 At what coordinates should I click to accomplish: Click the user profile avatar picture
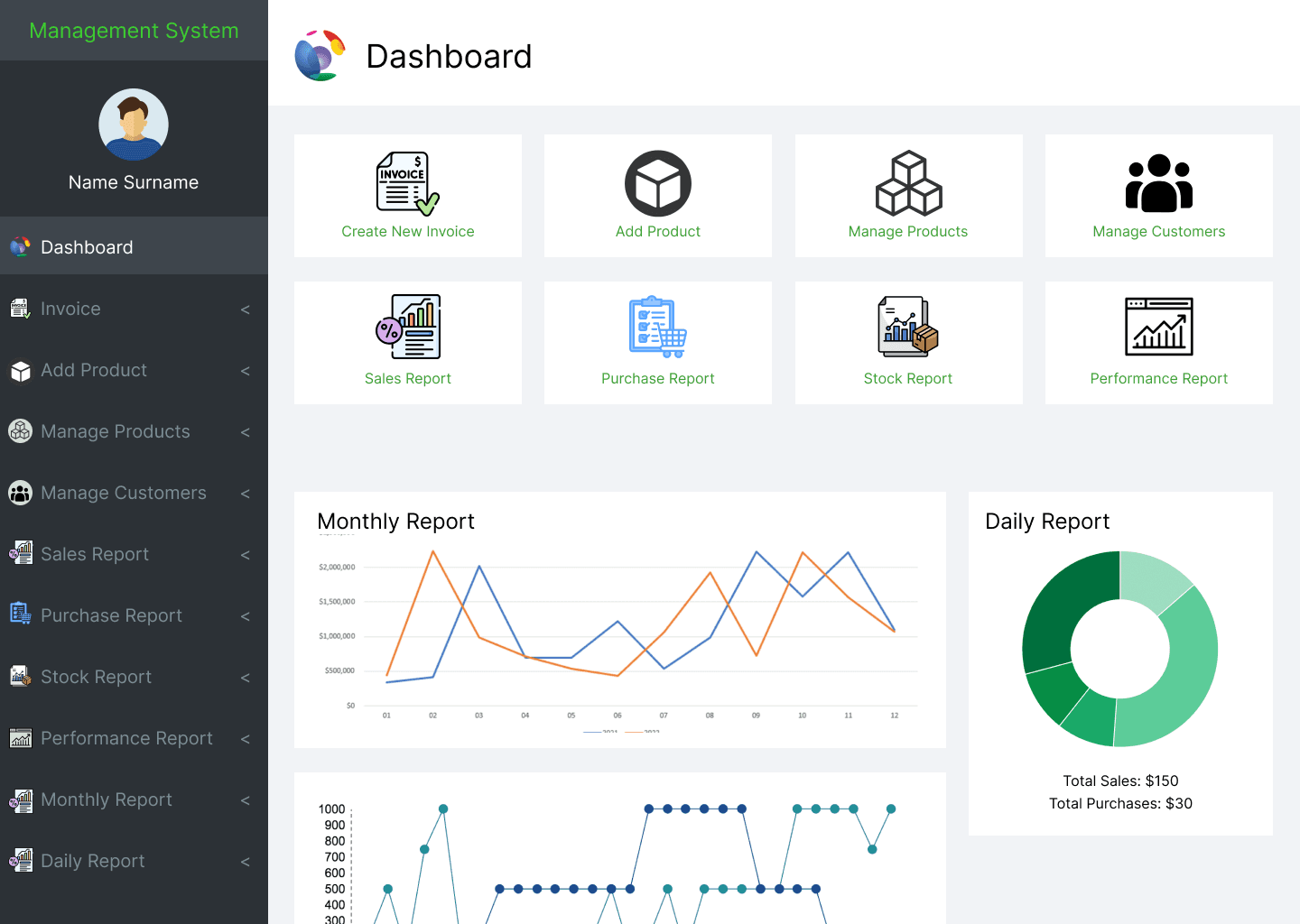coord(134,125)
